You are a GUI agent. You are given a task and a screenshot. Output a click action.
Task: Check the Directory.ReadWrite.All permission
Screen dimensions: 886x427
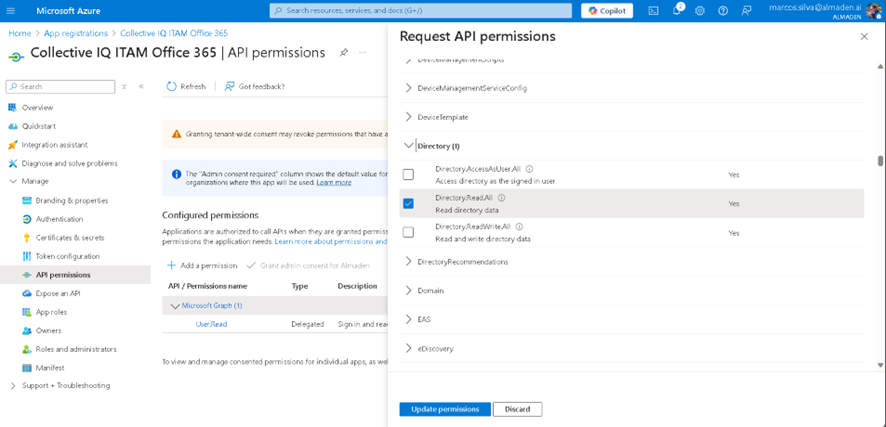408,232
